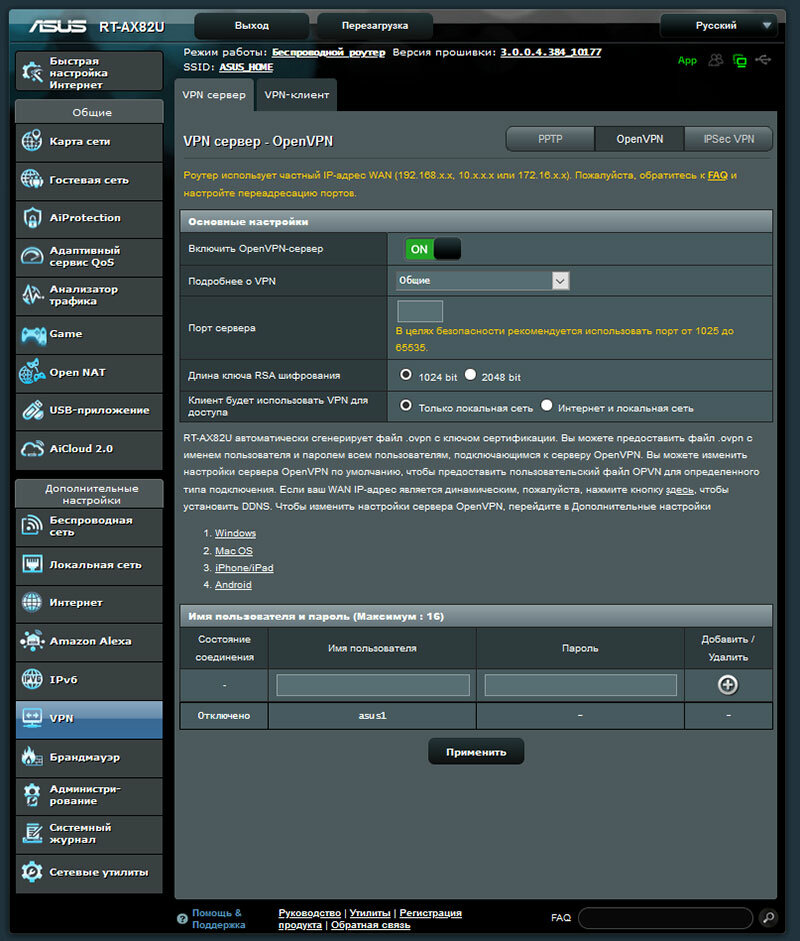Screen dimensions: 800x941
Task: Click the help and support question icon
Action: tap(182, 919)
